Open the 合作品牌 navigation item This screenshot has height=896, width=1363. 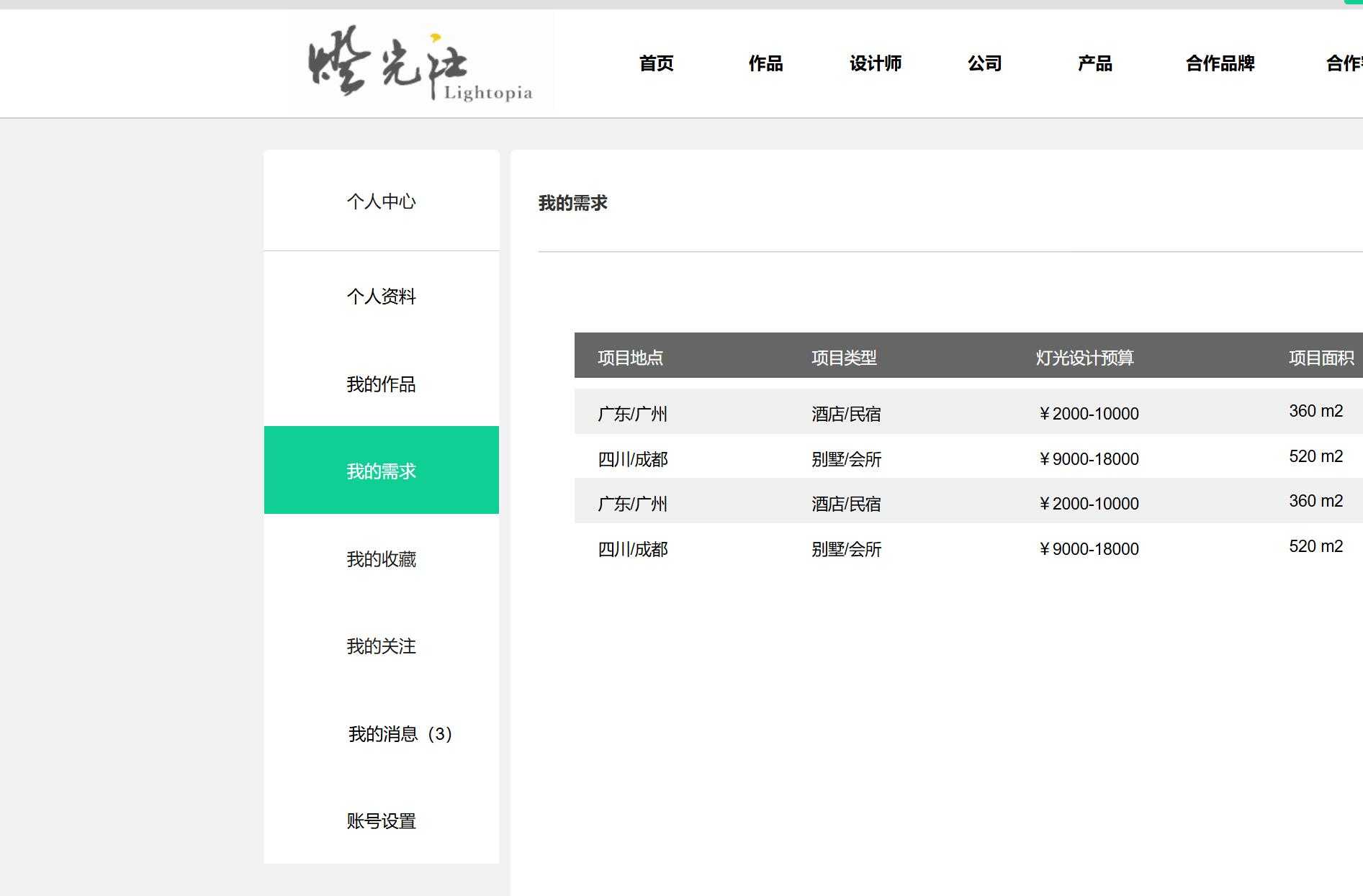click(x=1221, y=63)
